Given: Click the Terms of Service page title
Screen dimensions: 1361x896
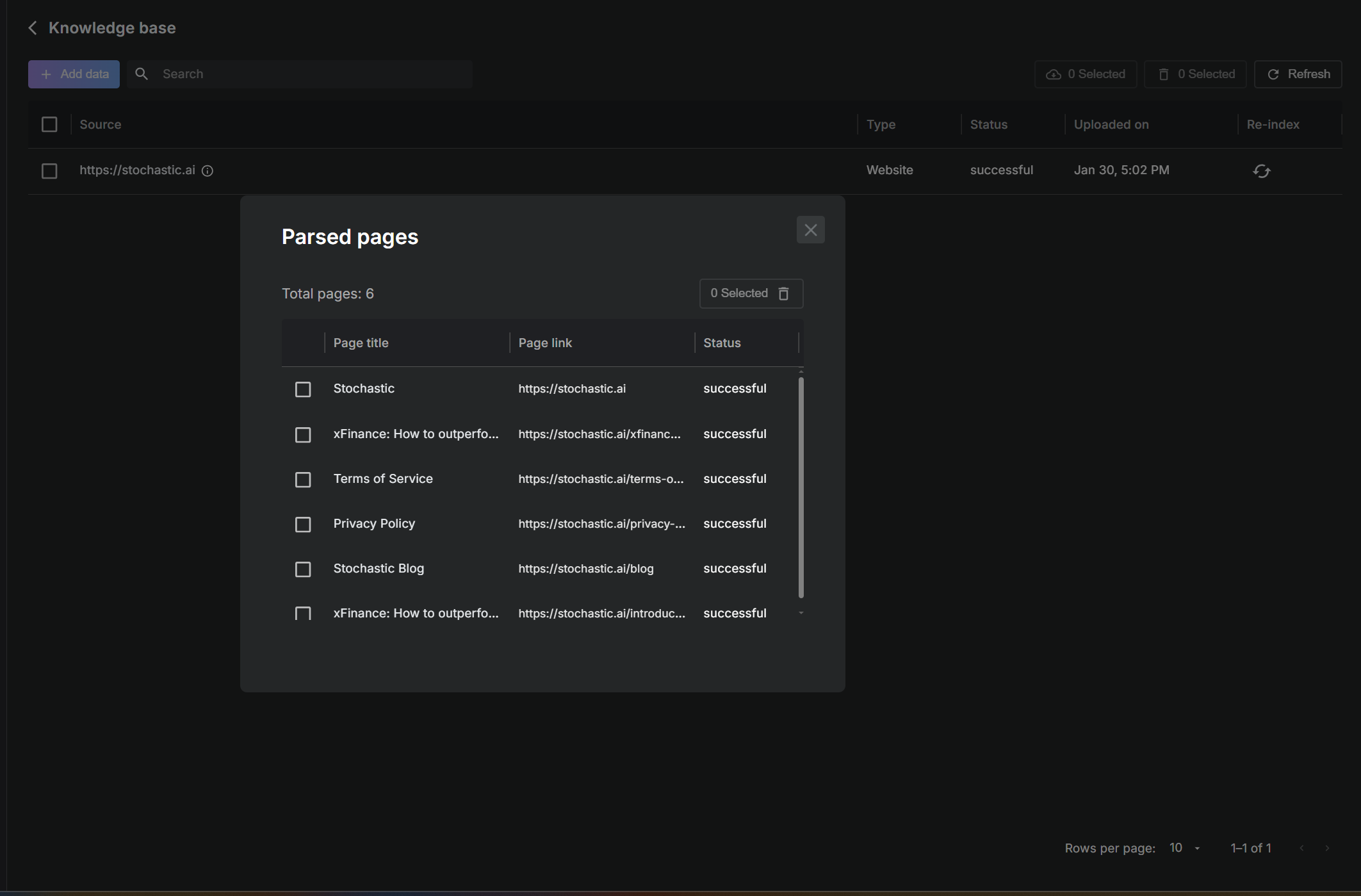Looking at the screenshot, I should (383, 479).
